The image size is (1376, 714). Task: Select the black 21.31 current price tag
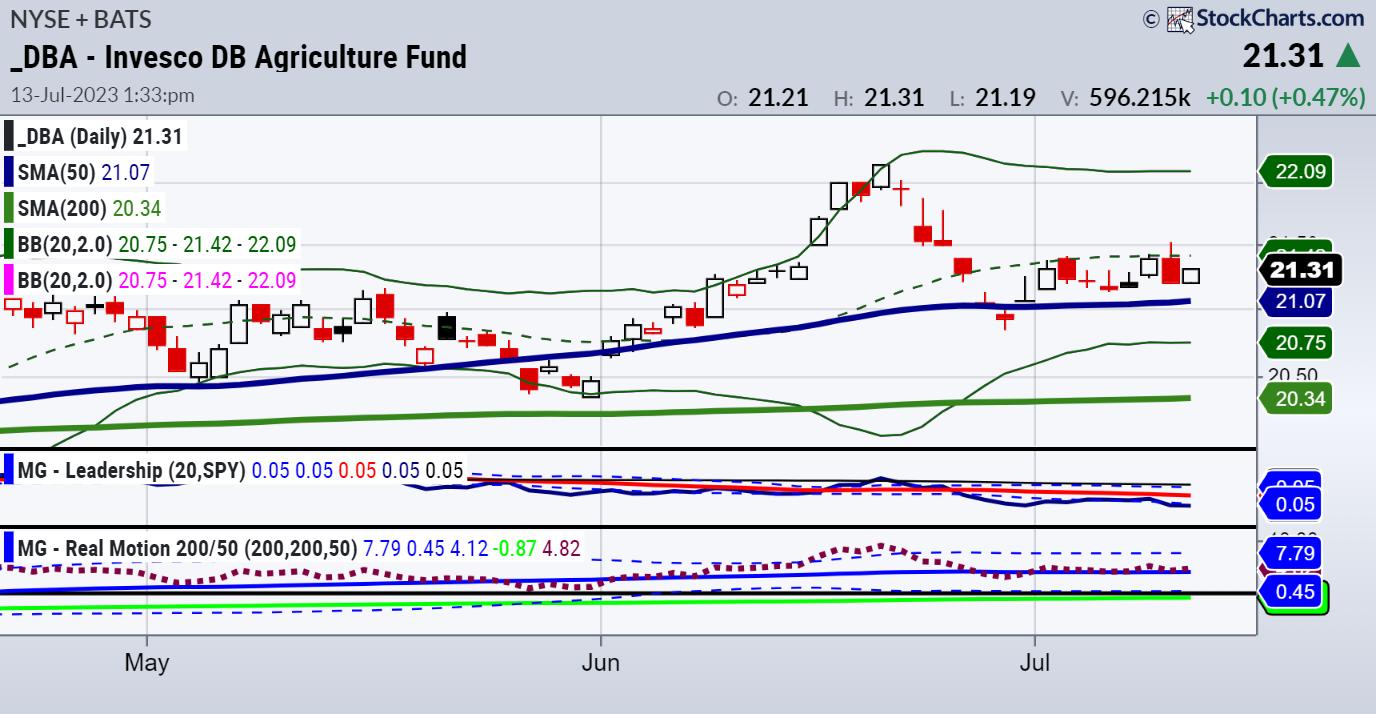(x=1301, y=270)
